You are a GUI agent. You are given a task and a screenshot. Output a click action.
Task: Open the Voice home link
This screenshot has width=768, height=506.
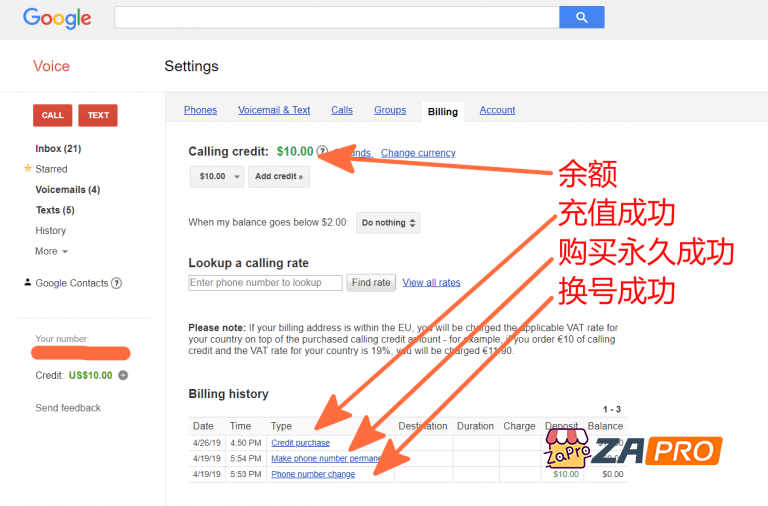pyautogui.click(x=51, y=66)
